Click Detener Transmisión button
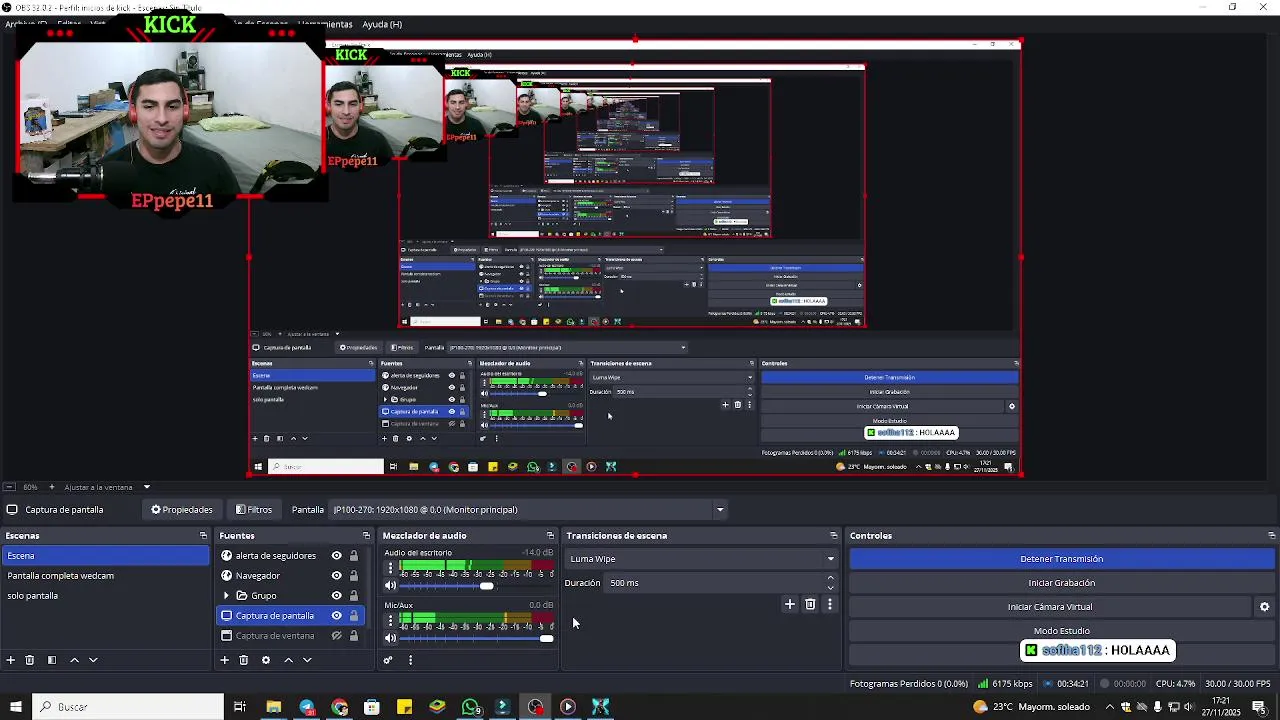The height and width of the screenshot is (720, 1280). pos(1062,559)
